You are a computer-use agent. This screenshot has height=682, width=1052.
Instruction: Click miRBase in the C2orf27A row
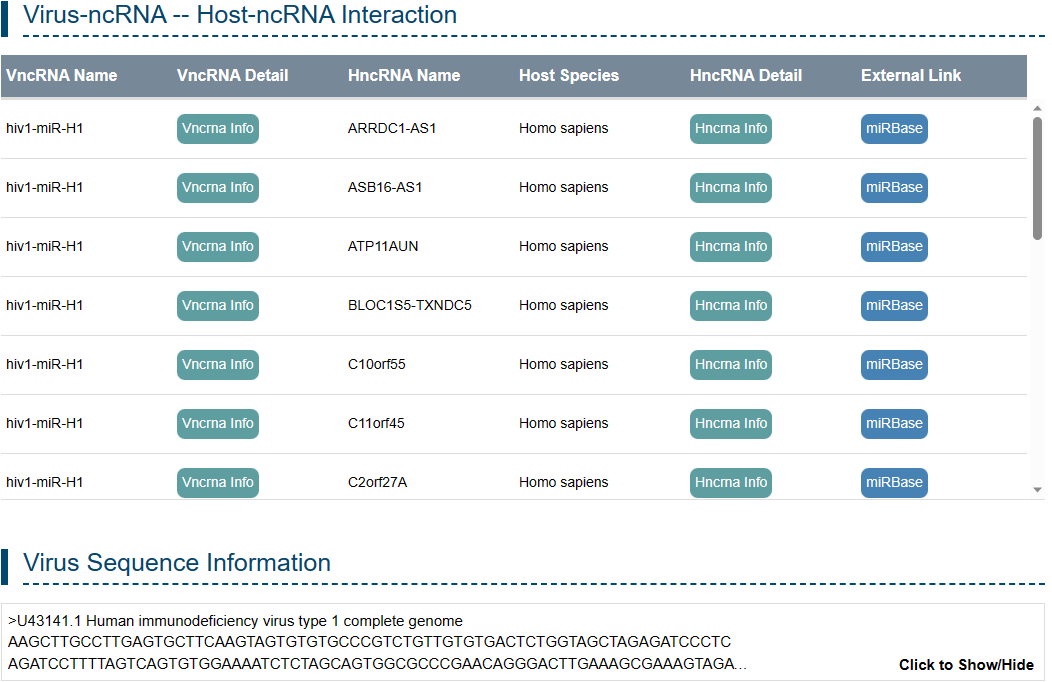(893, 483)
